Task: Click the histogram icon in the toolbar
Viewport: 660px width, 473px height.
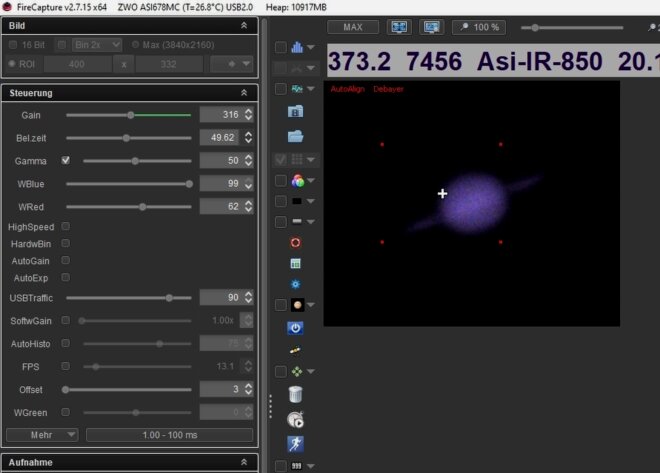Action: coord(296,47)
